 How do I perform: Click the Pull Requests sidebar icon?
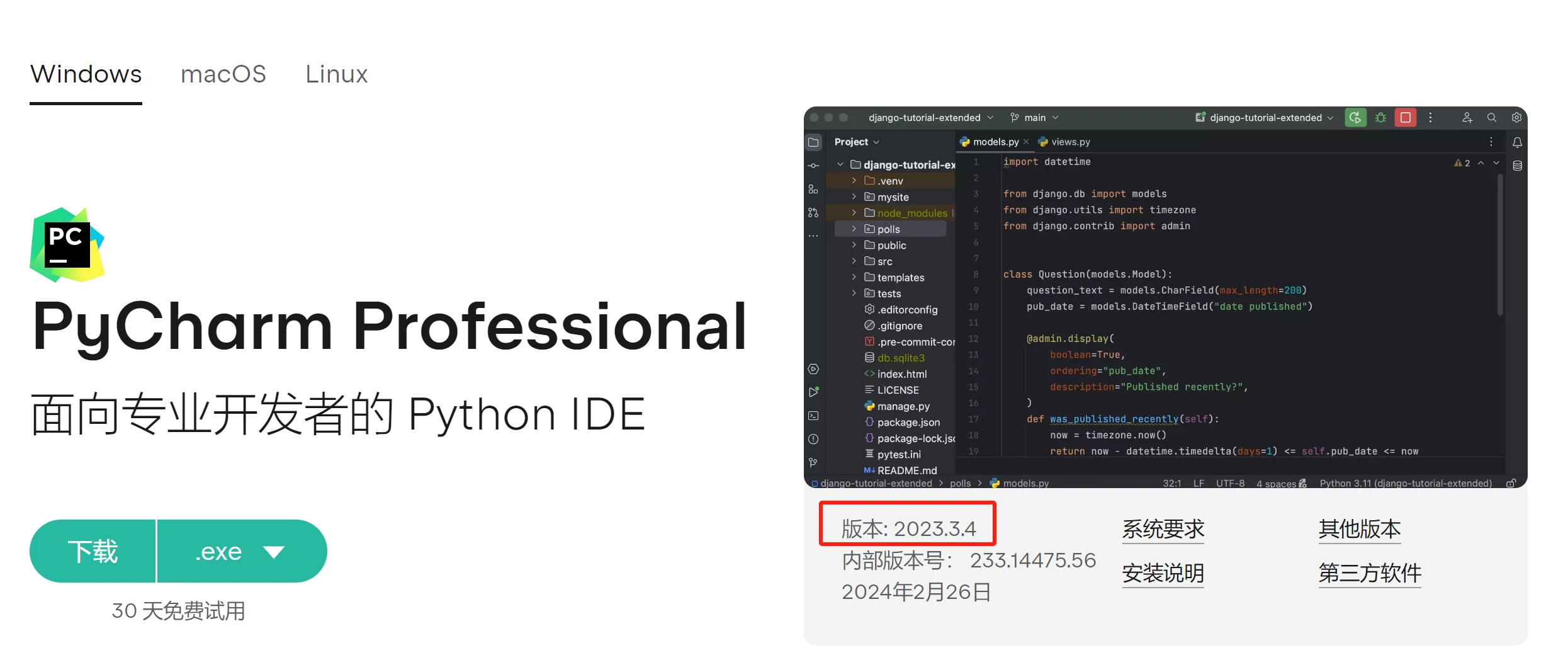click(x=813, y=213)
